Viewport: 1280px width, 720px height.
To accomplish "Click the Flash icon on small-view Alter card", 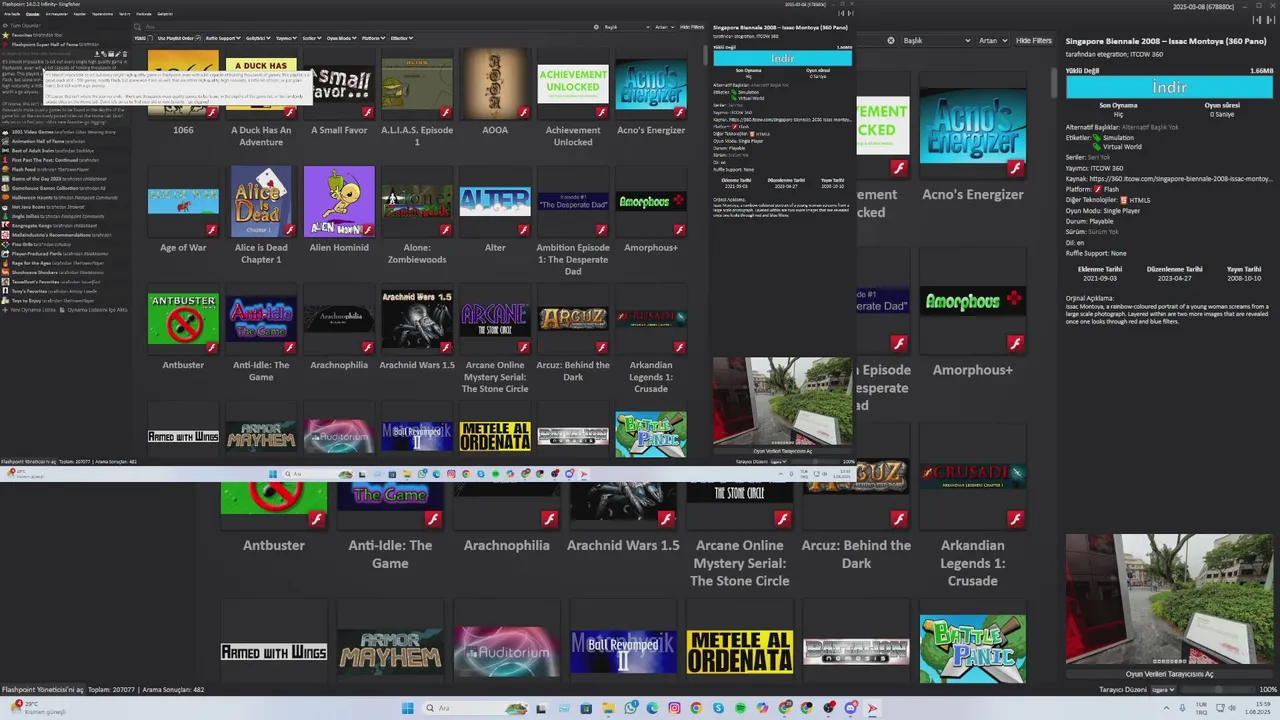I will click(x=524, y=230).
